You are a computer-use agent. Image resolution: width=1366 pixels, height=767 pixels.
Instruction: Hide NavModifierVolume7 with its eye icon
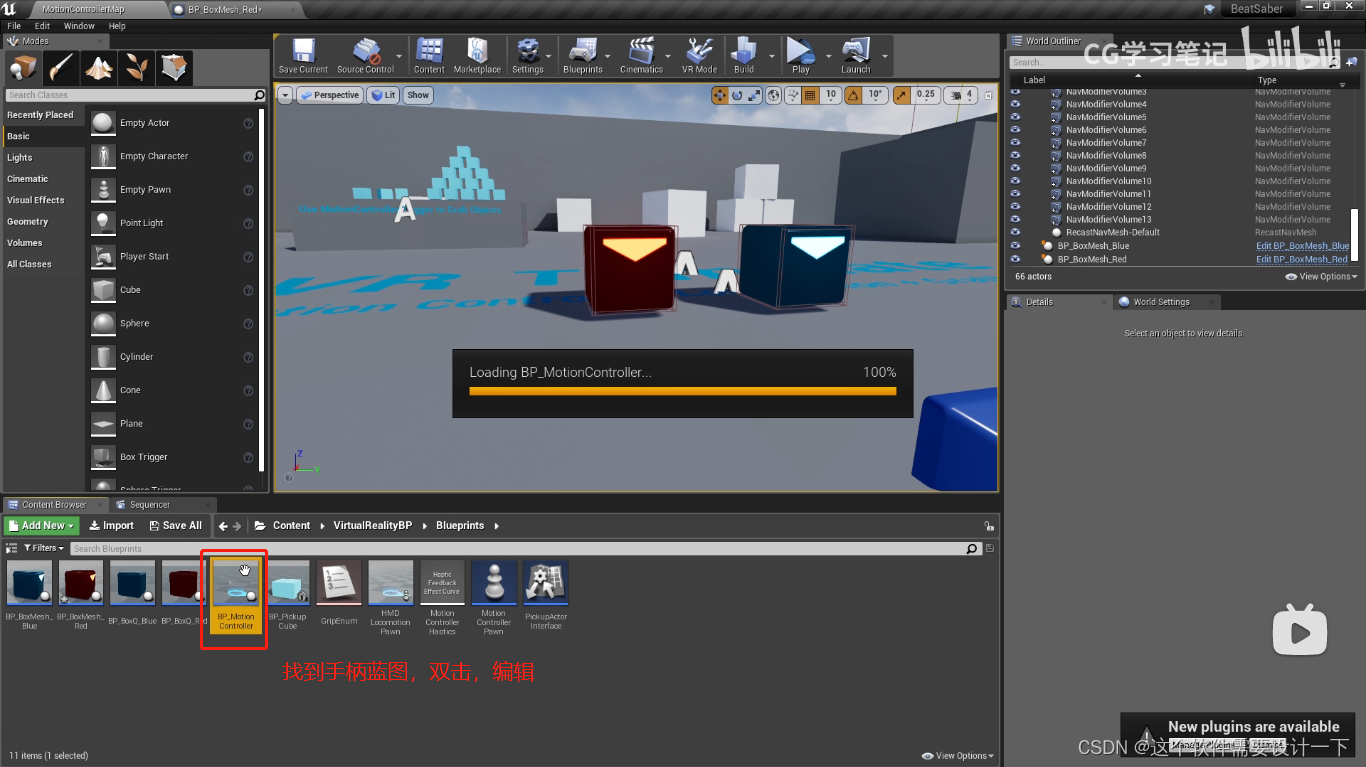click(x=1015, y=143)
